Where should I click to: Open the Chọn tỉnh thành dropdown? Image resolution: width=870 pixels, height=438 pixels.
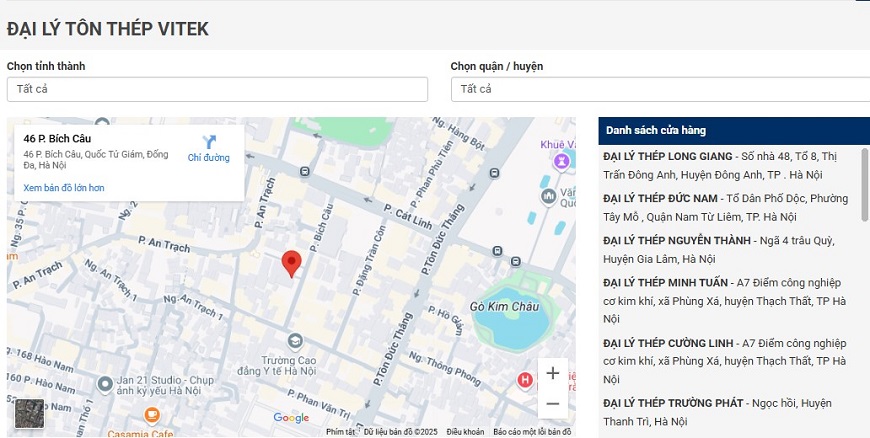pos(218,89)
